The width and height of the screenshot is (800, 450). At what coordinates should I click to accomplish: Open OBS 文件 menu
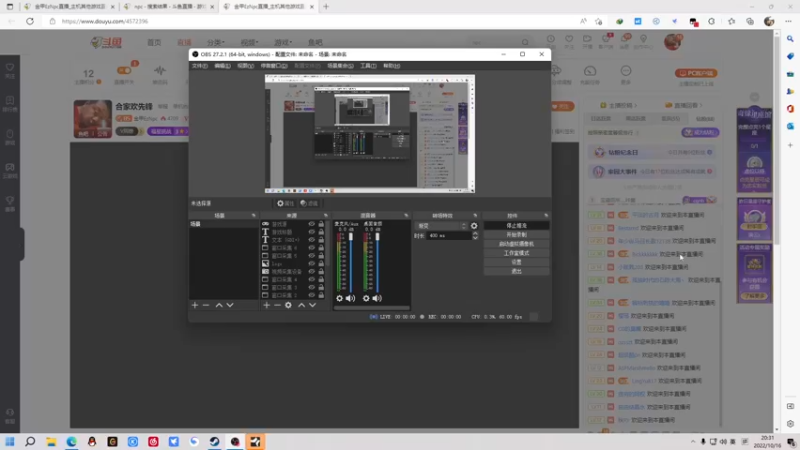(199, 66)
